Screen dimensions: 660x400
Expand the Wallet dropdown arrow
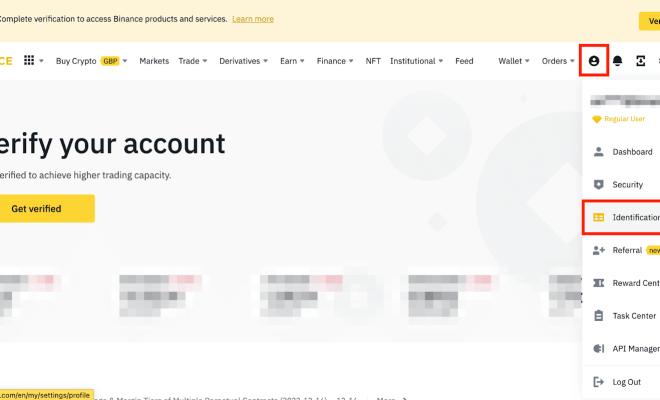[x=527, y=61]
